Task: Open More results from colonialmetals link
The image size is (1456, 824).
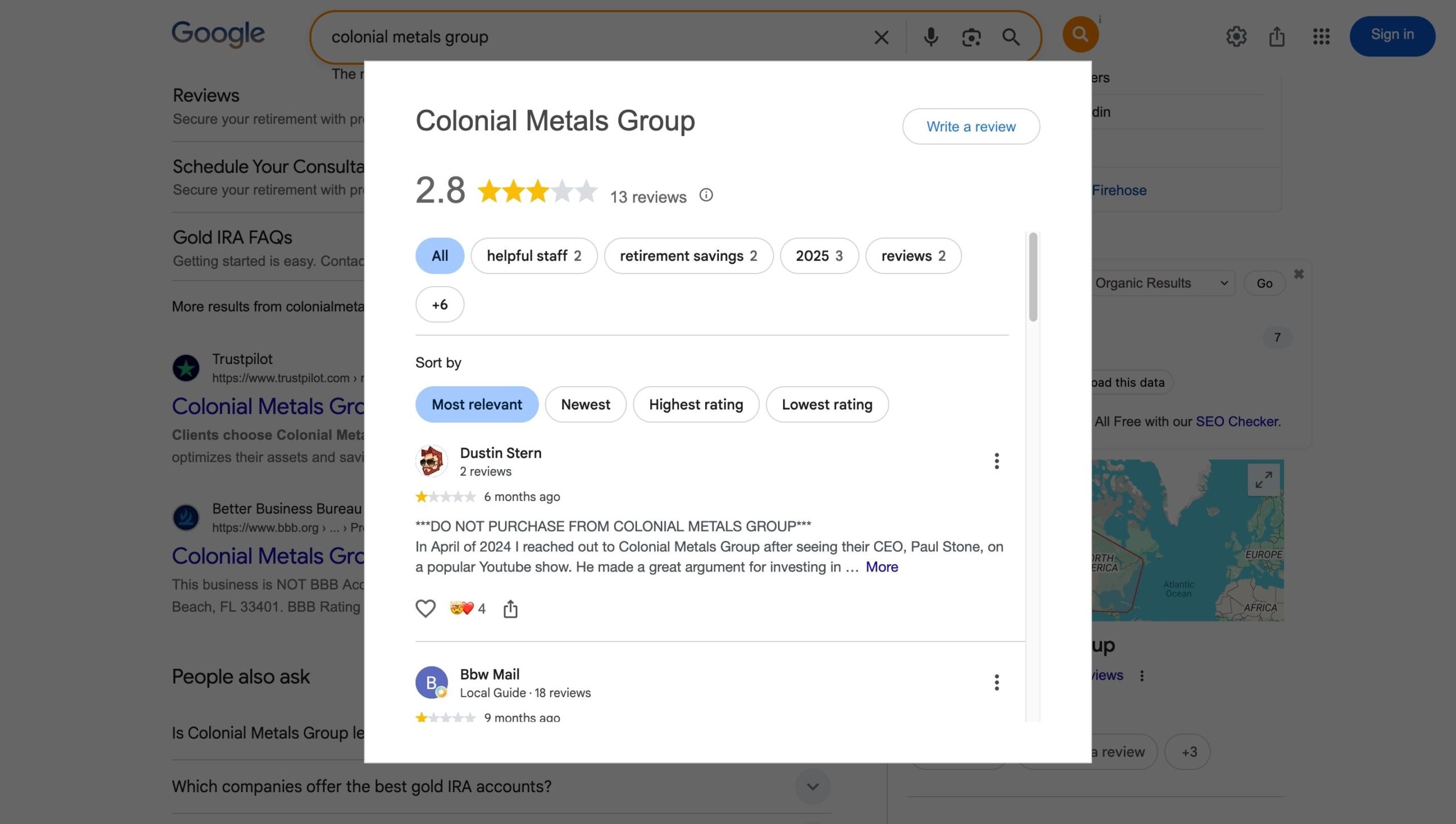Action: [x=268, y=307]
